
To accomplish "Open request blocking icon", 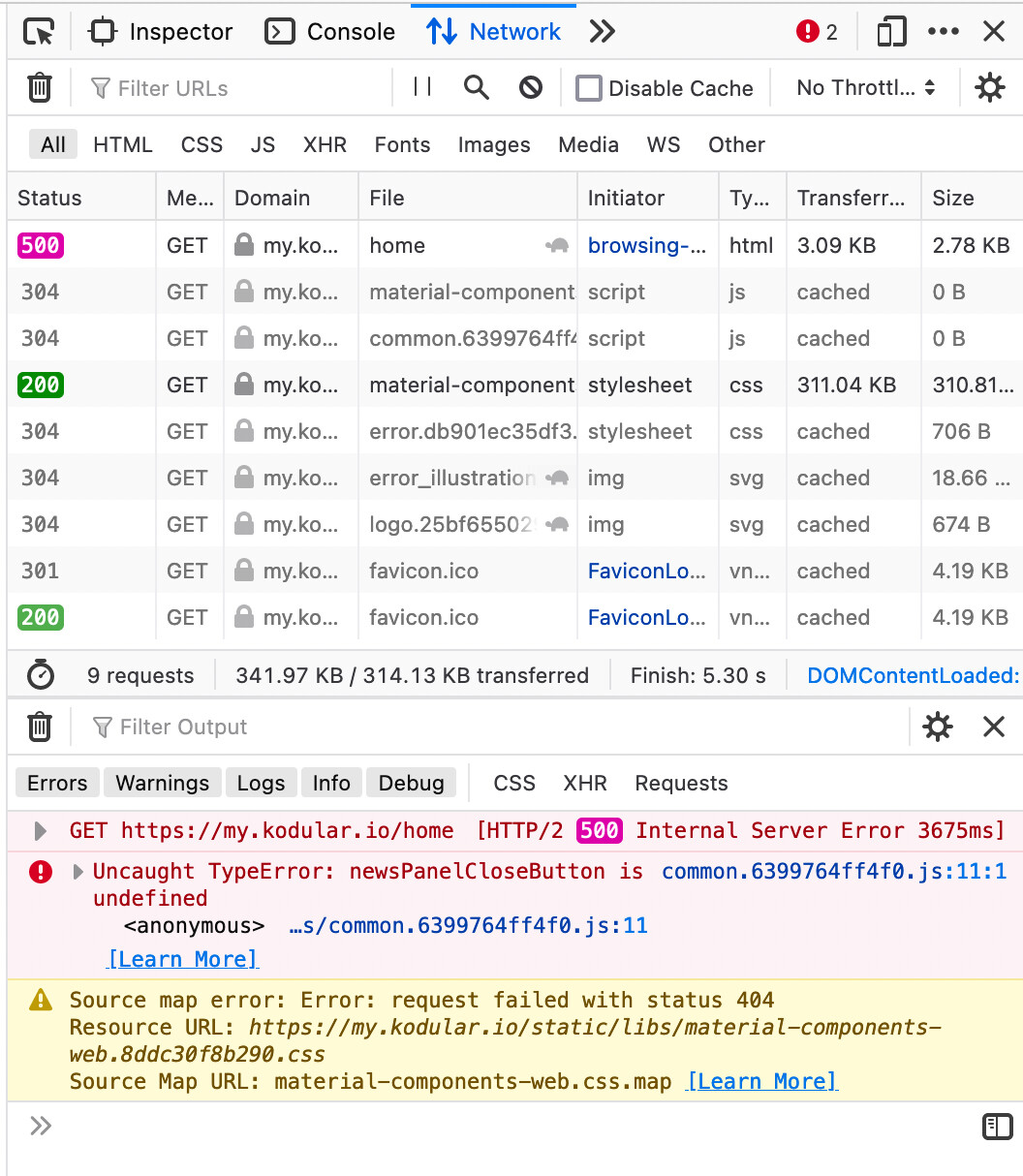I will [530, 88].
